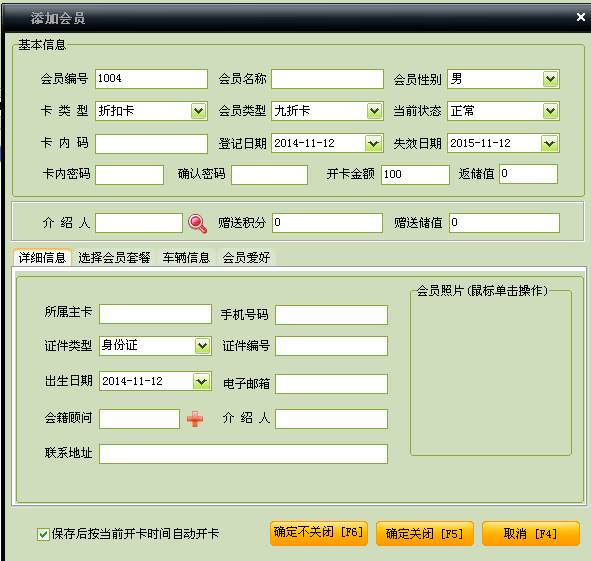The image size is (591, 561).
Task: Expand the 证件类型 dropdown showing 身份证
Action: 202,346
